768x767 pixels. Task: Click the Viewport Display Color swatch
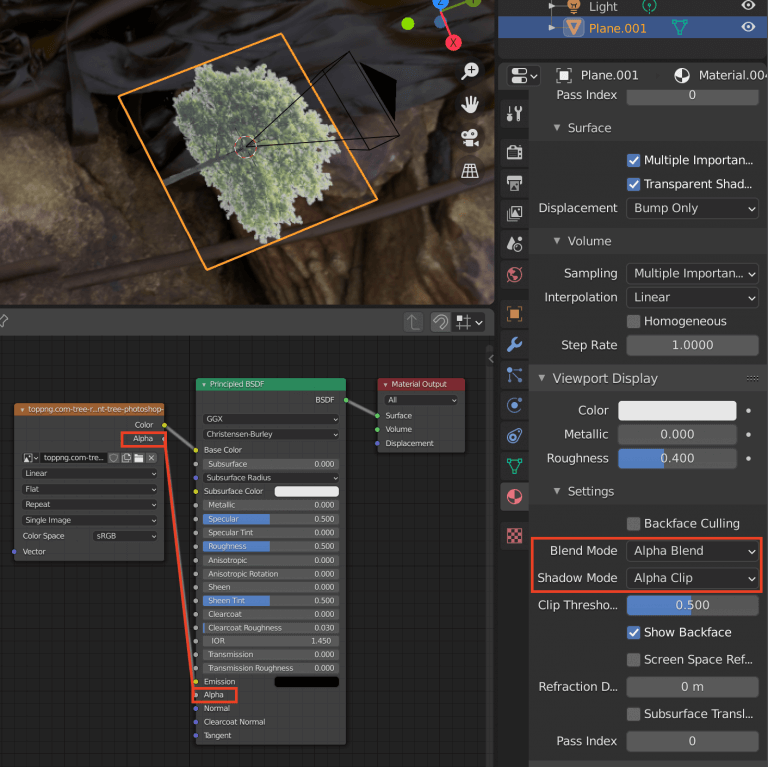pos(677,411)
